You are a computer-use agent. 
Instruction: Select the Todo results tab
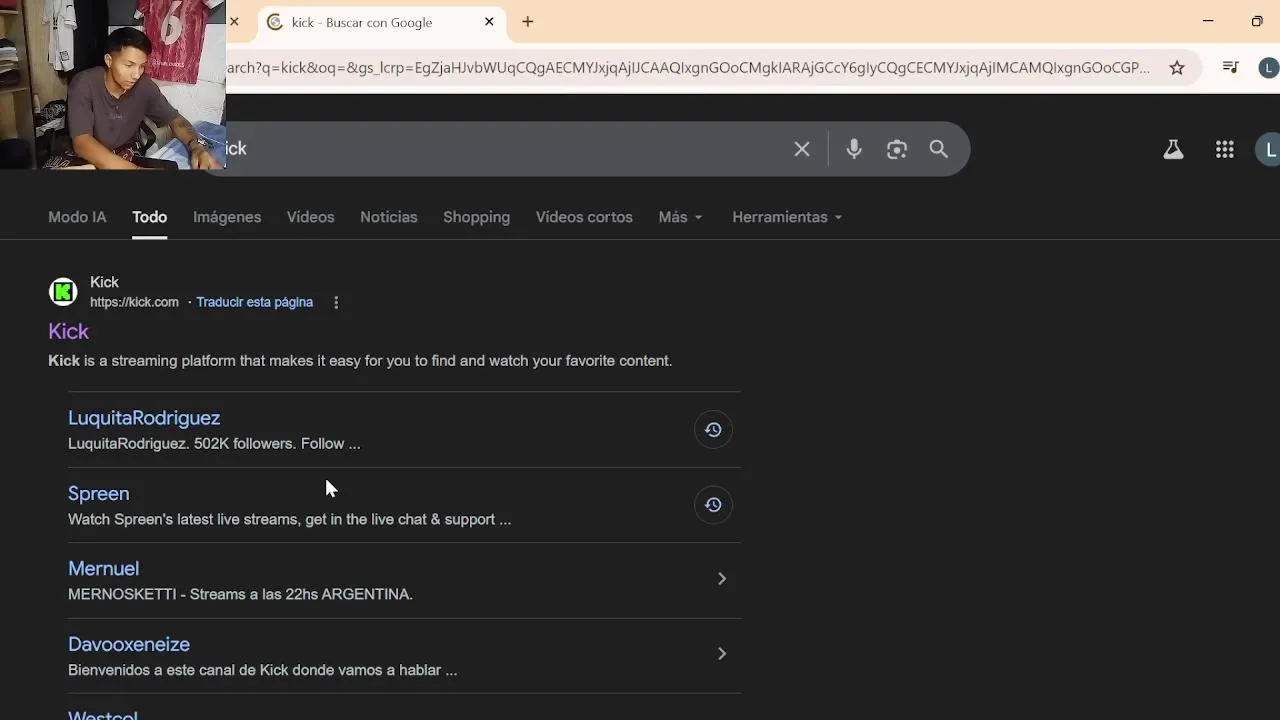[149, 217]
